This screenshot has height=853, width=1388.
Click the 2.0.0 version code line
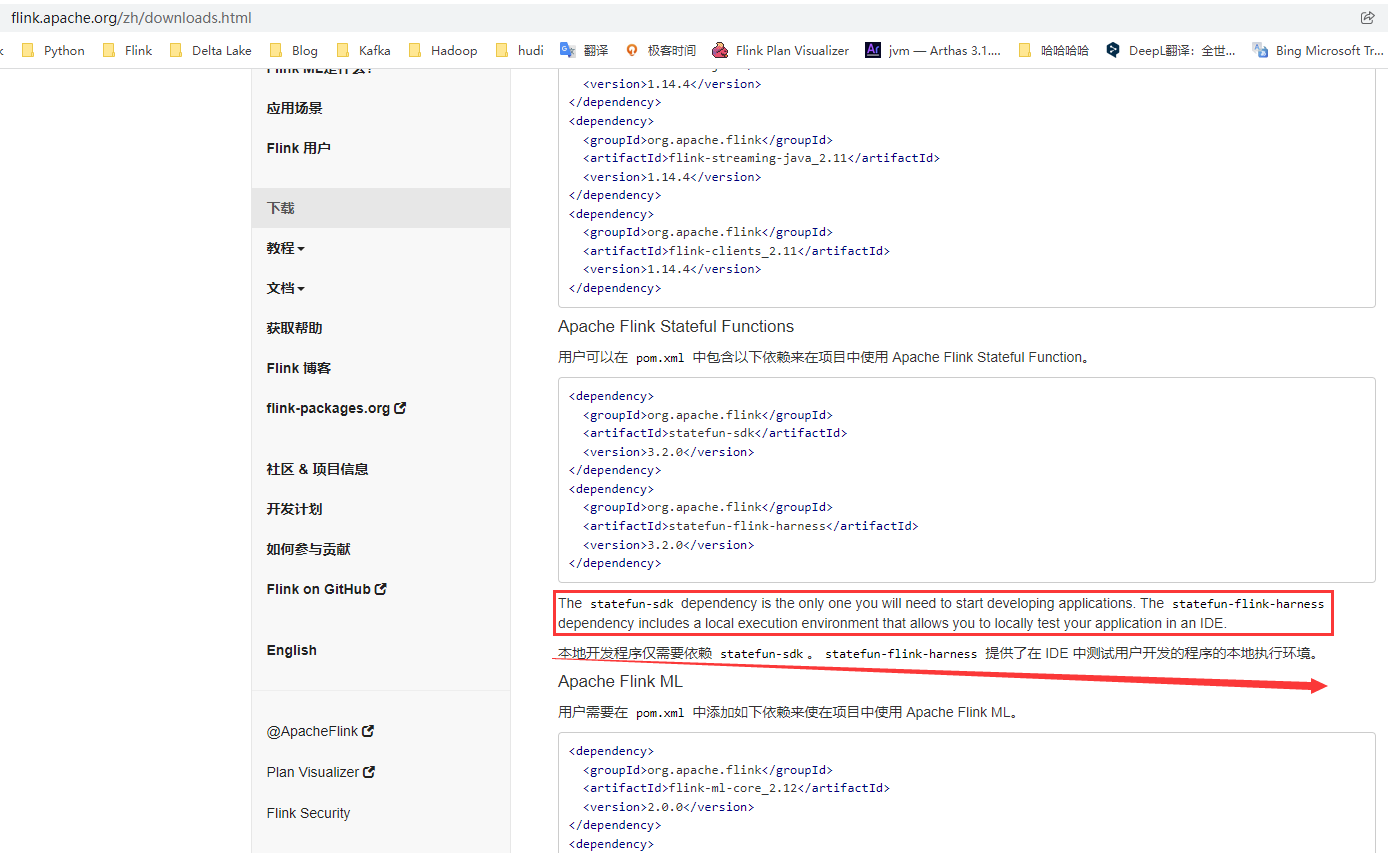point(669,806)
